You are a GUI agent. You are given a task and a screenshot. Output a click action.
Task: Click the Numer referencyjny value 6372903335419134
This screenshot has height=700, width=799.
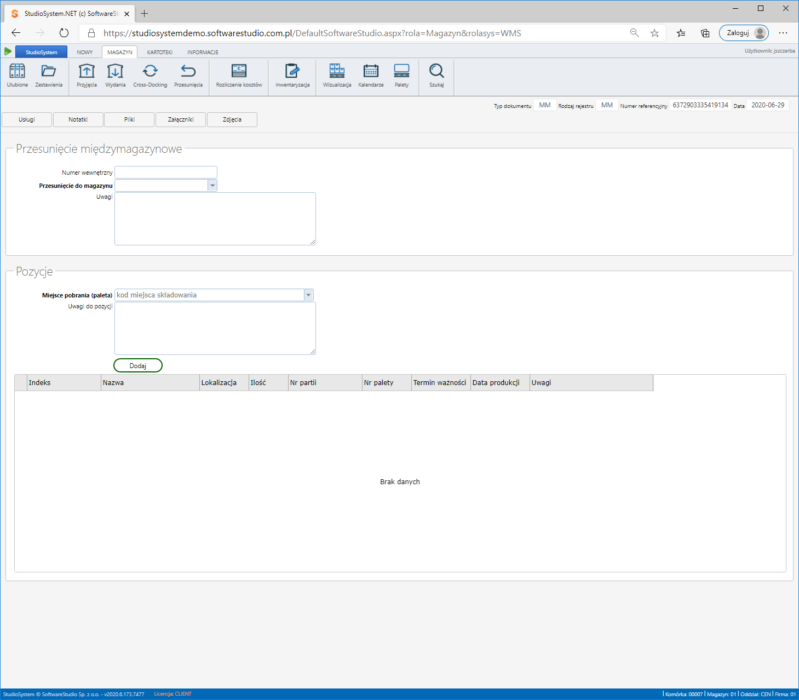[x=700, y=105]
